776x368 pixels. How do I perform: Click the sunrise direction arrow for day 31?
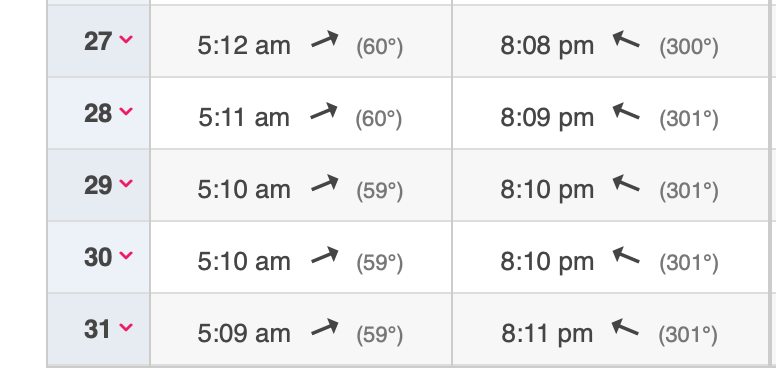325,327
